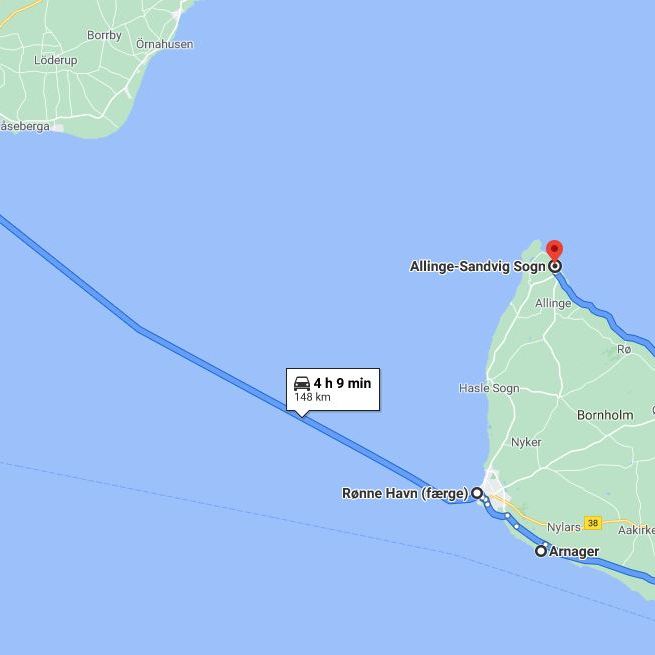Viewport: 655px width, 655px height.
Task: Click the Allinge-Sandvig Sogn label text
Action: tap(477, 267)
